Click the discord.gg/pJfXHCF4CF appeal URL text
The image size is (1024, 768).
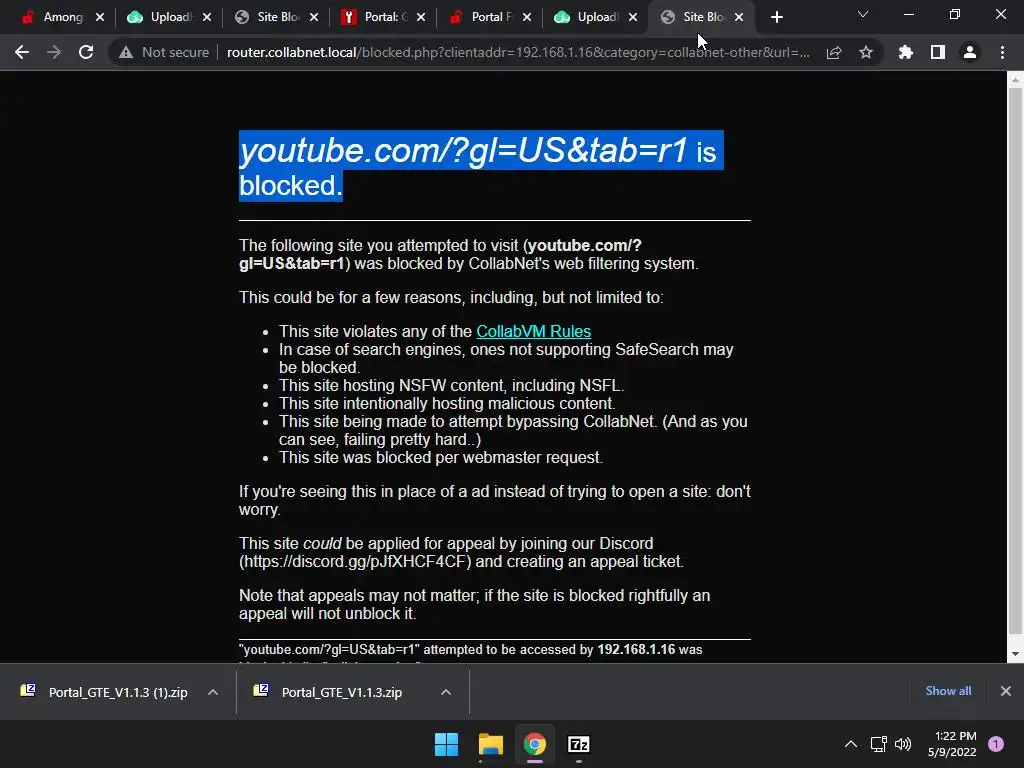click(x=355, y=562)
